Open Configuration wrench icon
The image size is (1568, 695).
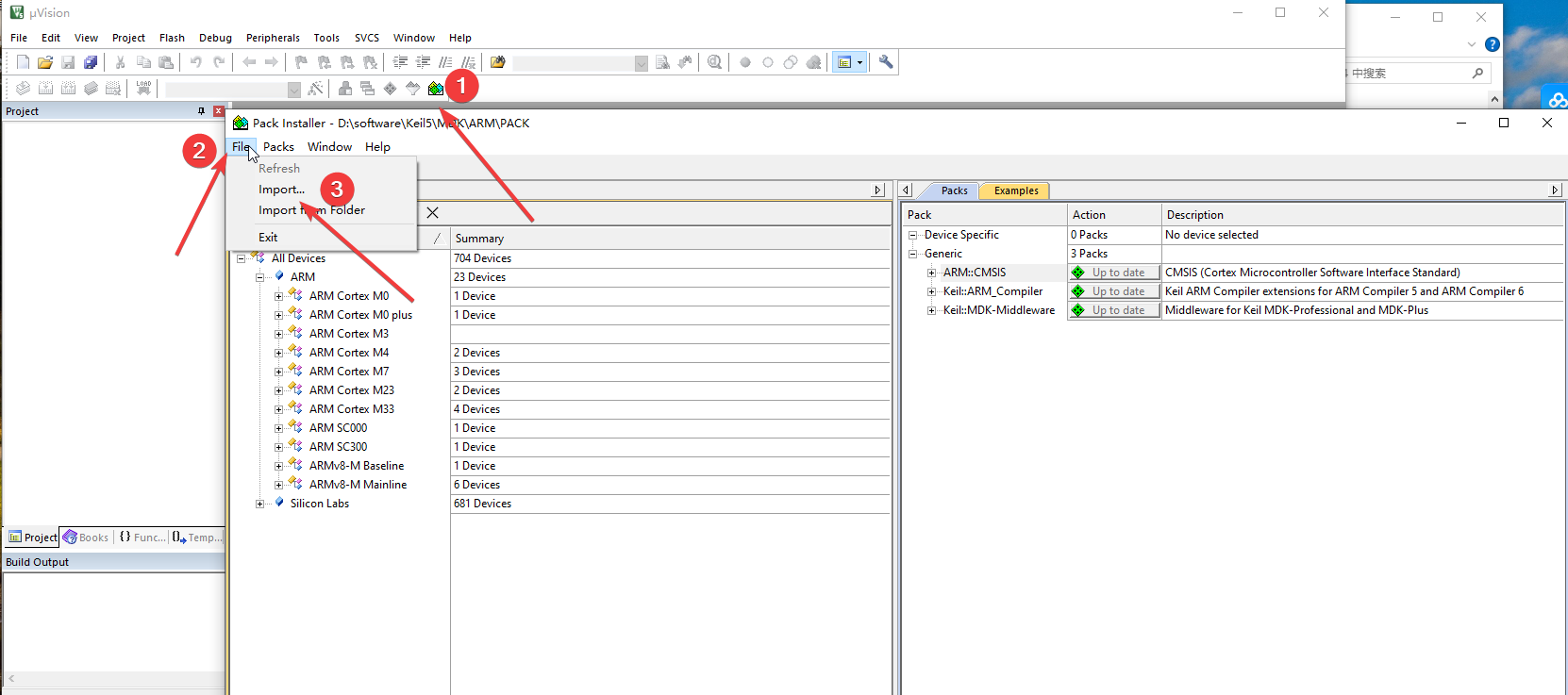coord(886,62)
